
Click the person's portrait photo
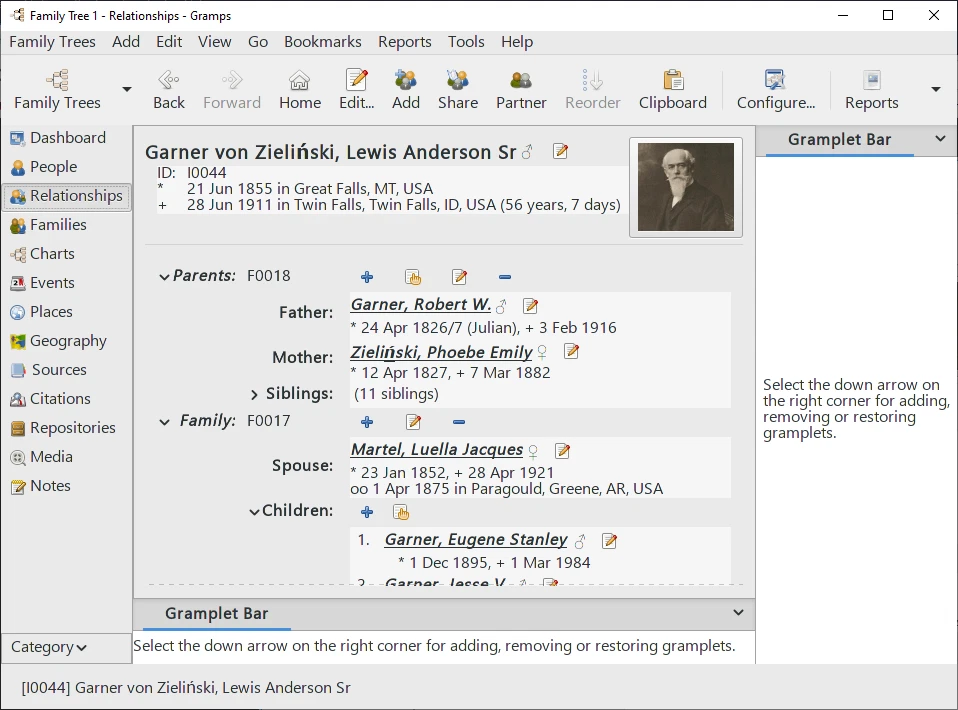(685, 184)
